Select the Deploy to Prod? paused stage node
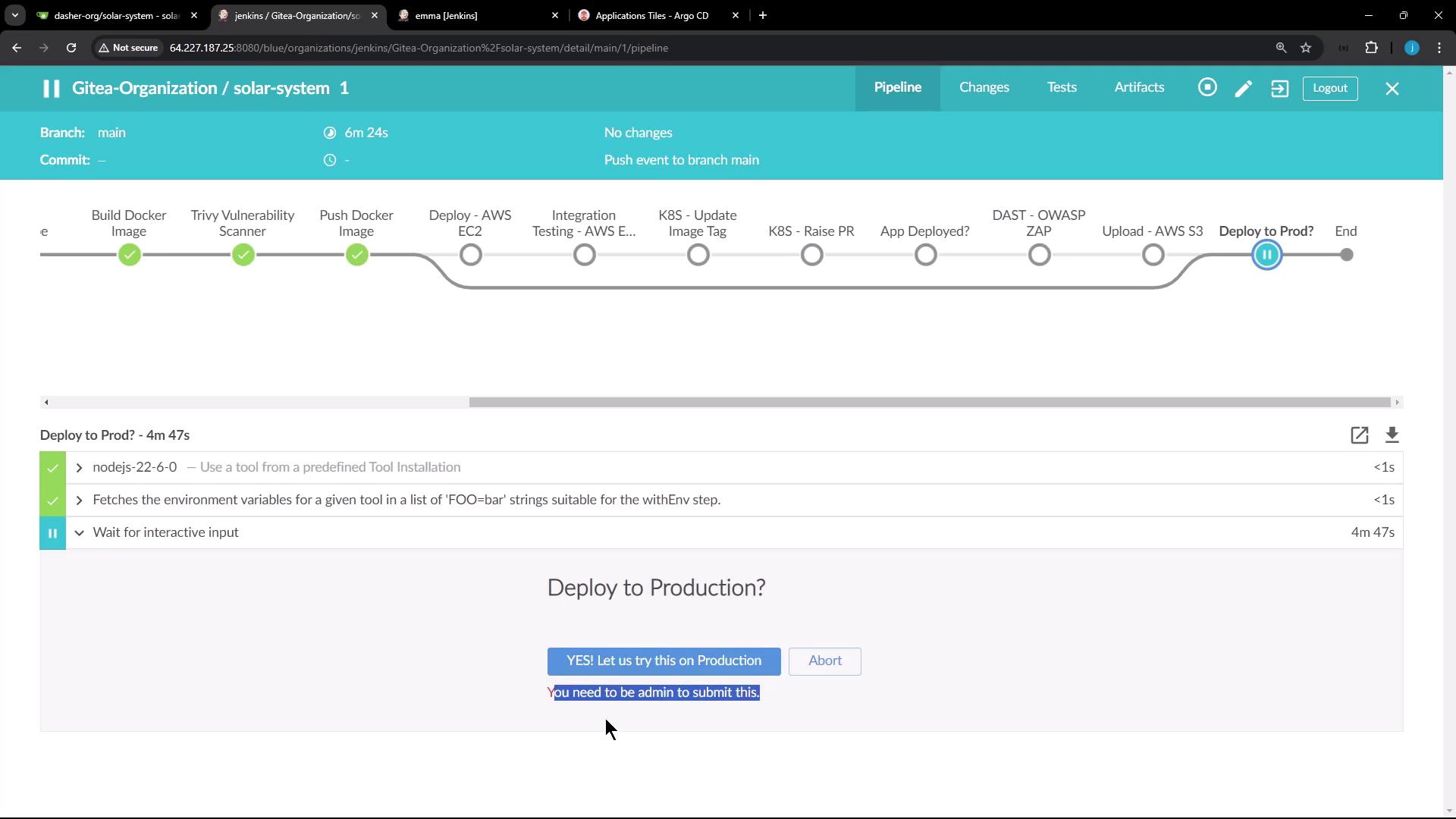Image resolution: width=1456 pixels, height=819 pixels. pos(1266,256)
